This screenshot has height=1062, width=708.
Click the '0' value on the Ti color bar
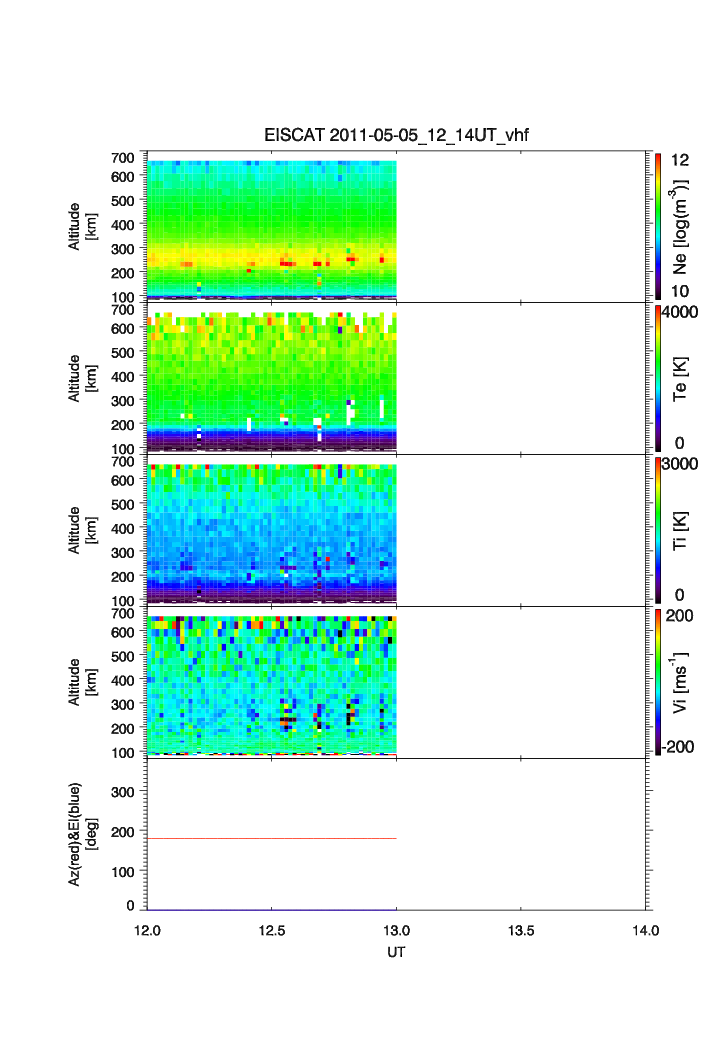pos(680,595)
